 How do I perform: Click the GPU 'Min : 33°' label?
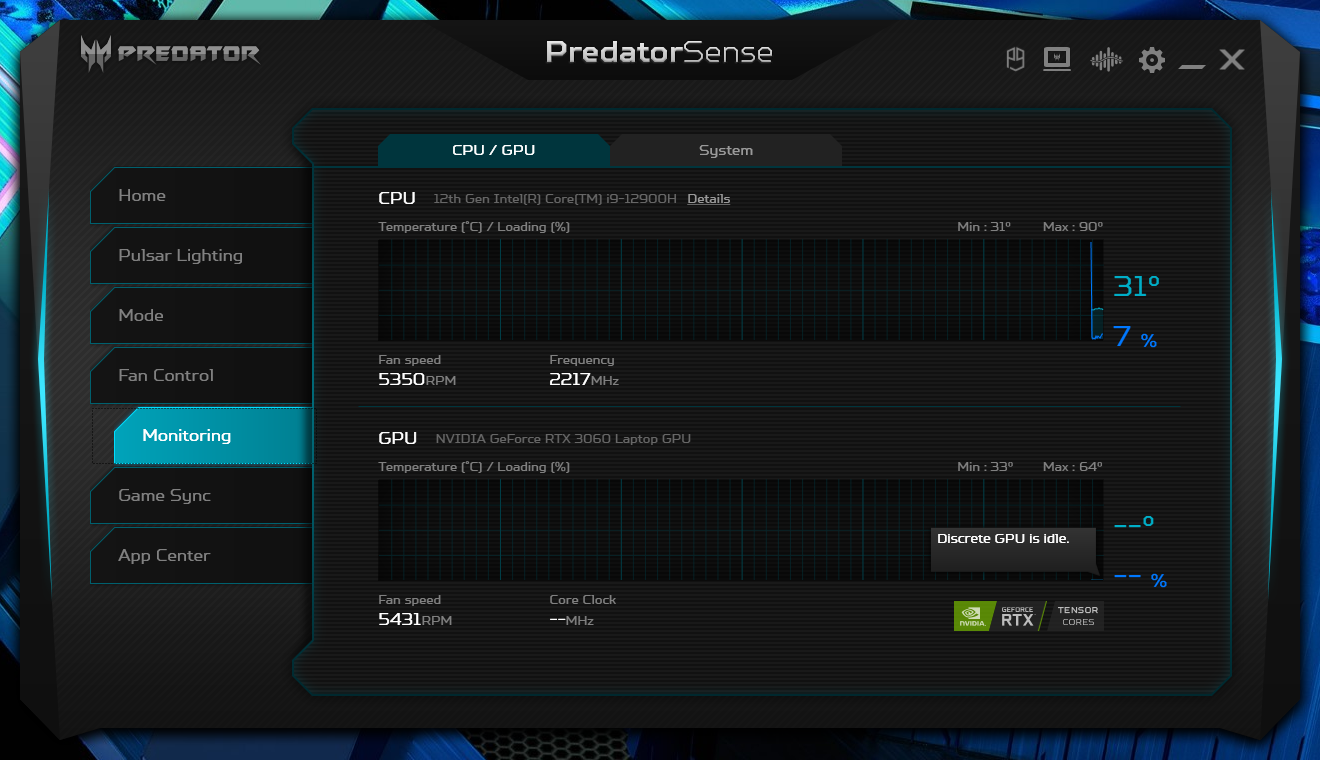click(x=985, y=467)
